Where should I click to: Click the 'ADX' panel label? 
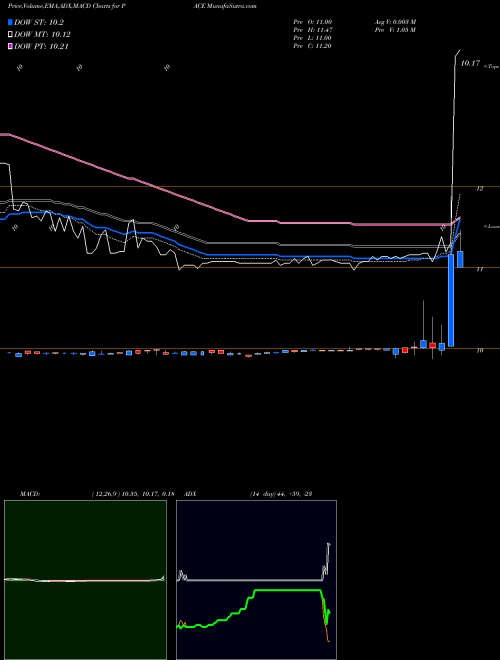(x=191, y=494)
